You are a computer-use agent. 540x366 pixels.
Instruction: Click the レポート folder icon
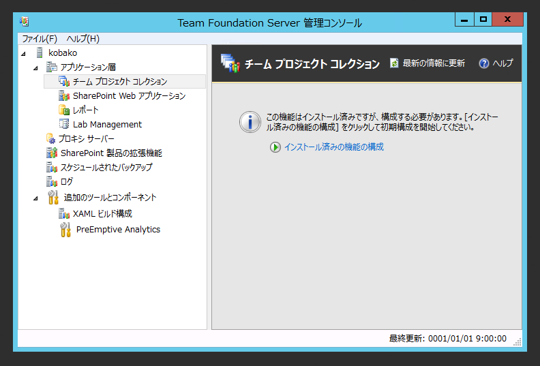coord(64,110)
